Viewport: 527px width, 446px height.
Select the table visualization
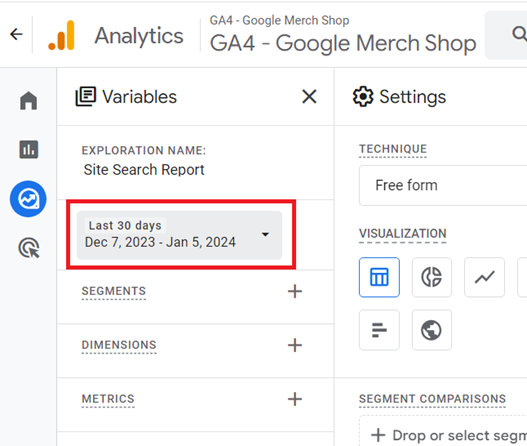point(379,277)
